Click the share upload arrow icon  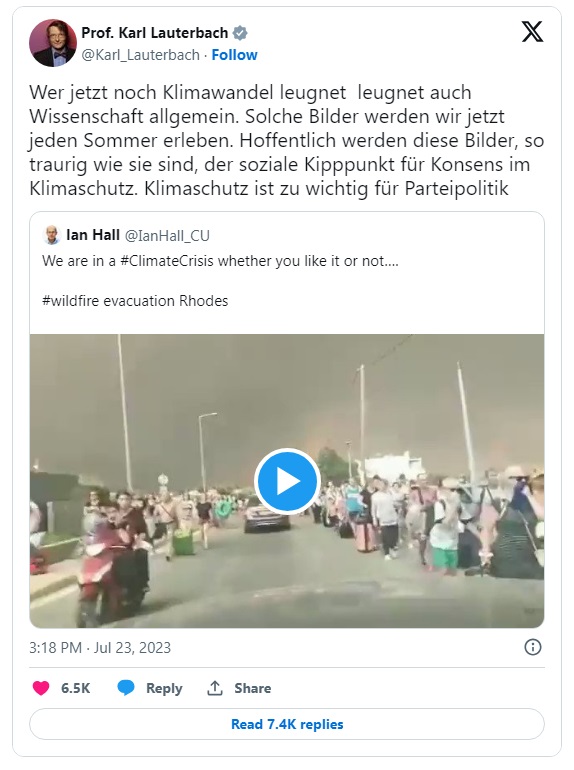[215, 688]
